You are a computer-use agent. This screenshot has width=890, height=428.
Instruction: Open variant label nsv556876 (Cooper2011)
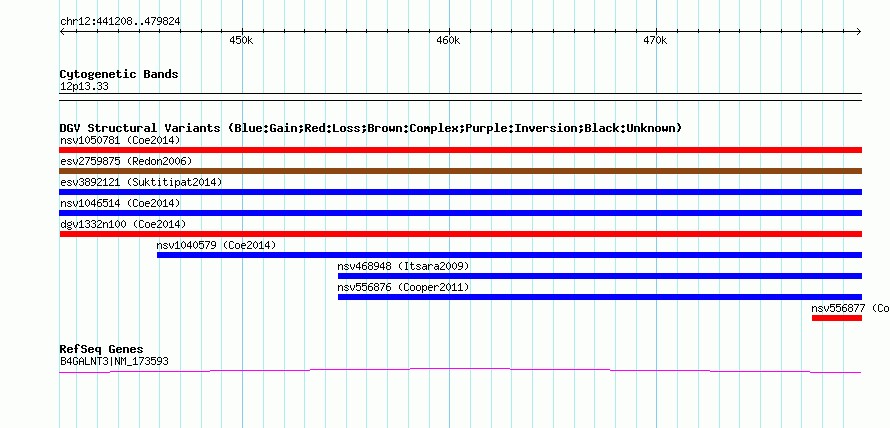coord(403,287)
